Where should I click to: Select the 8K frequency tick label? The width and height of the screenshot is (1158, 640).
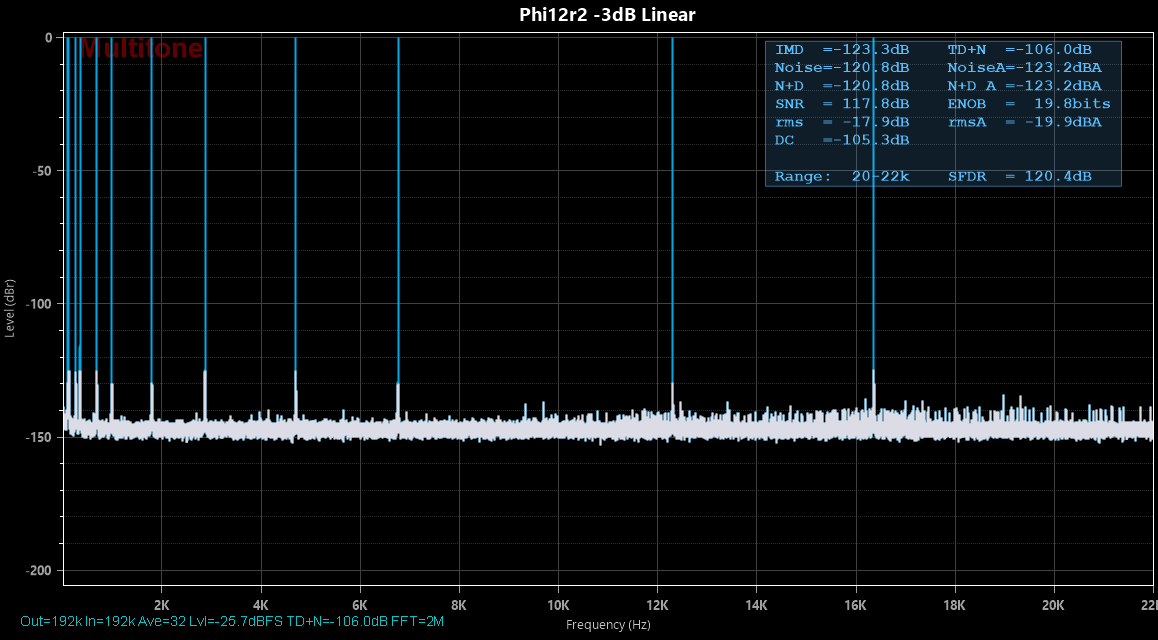pos(459,606)
